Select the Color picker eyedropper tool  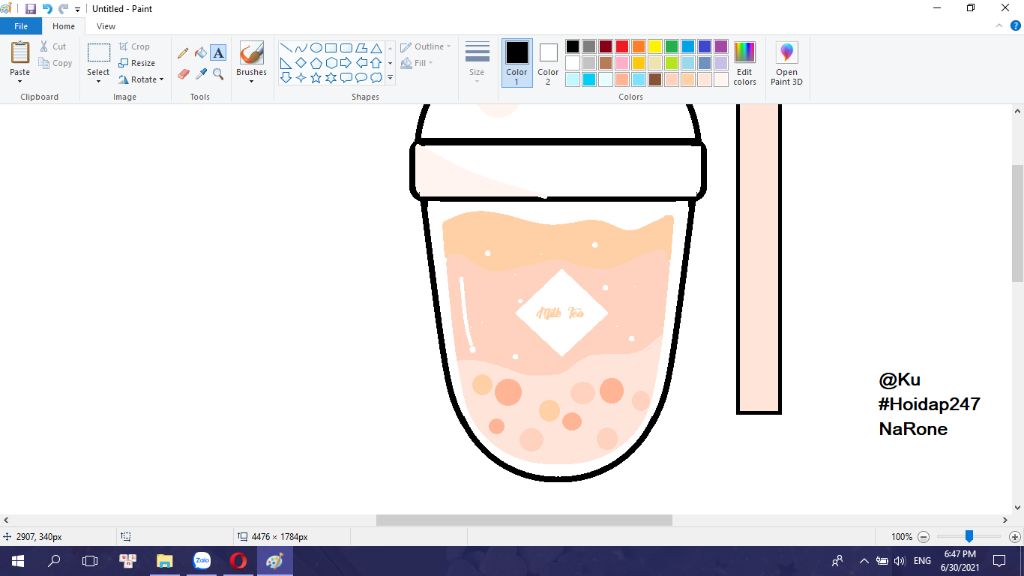(200, 74)
